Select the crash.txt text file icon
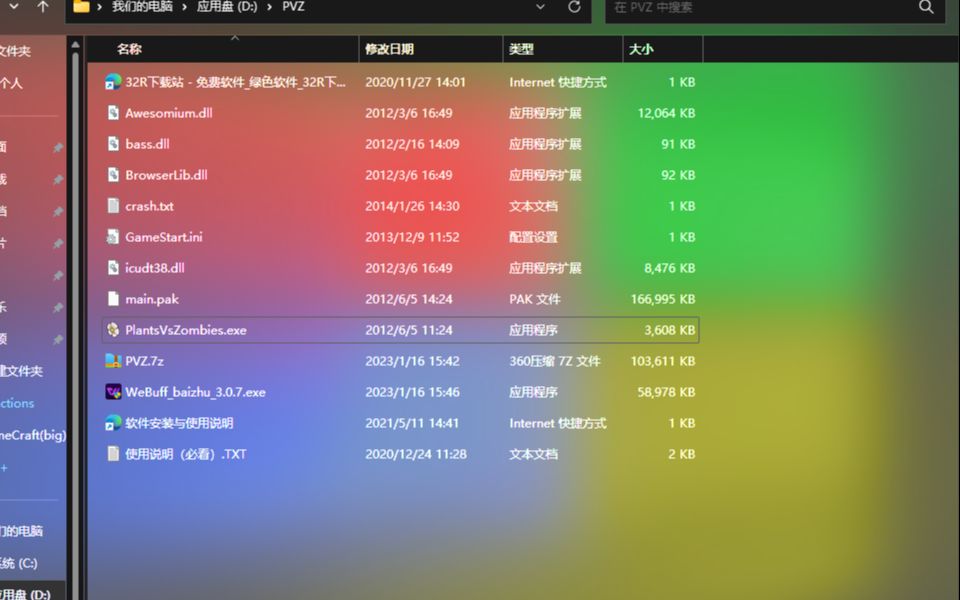This screenshot has width=960, height=600. (112, 206)
